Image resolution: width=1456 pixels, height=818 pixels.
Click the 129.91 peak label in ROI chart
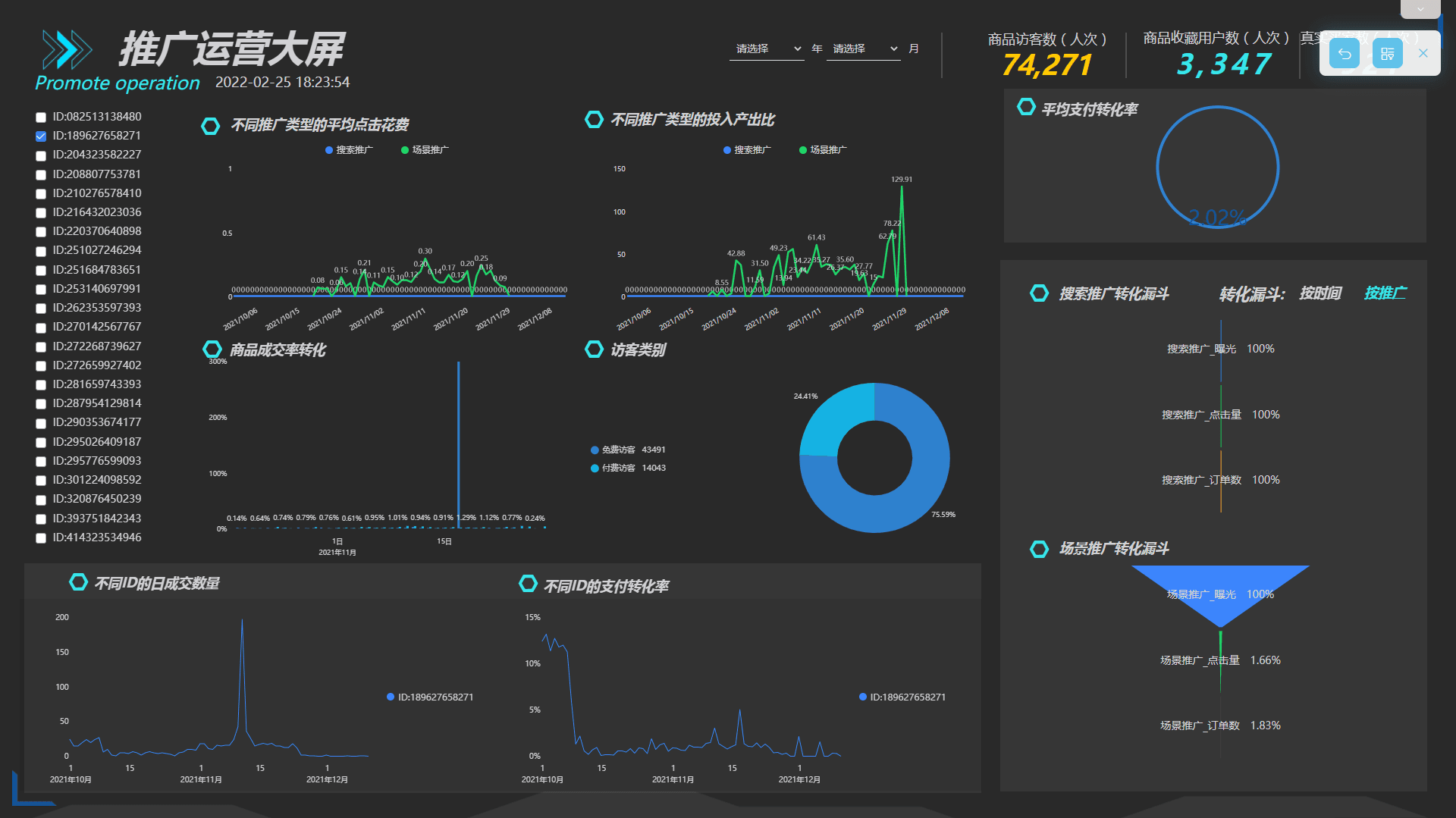point(902,180)
